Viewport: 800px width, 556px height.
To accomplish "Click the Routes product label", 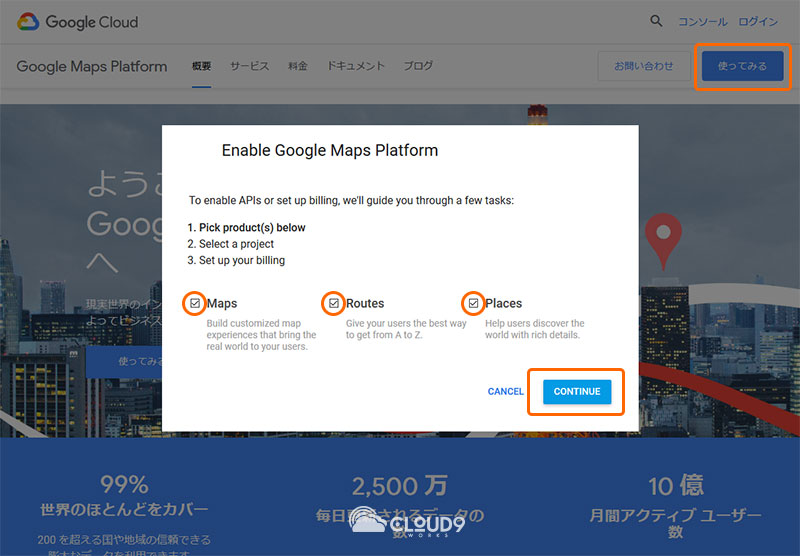I will tap(365, 304).
